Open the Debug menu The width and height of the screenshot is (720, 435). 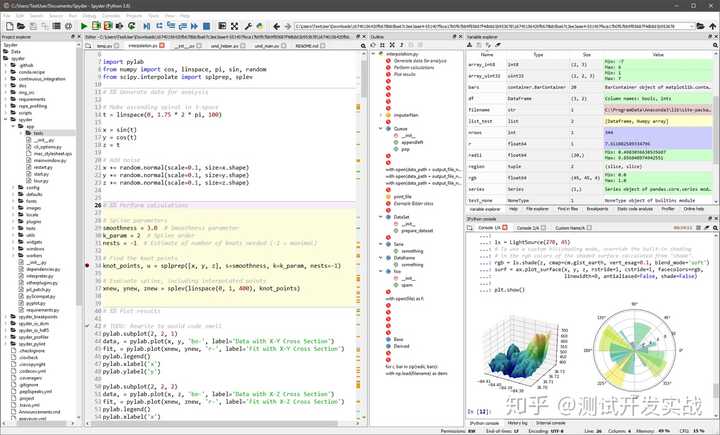[x=89, y=16]
